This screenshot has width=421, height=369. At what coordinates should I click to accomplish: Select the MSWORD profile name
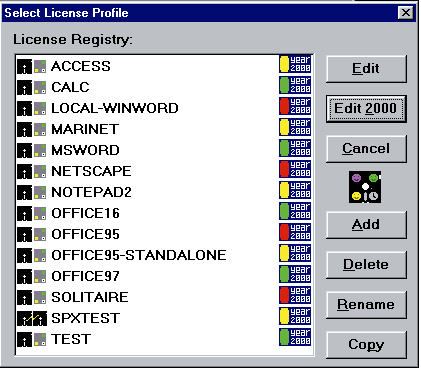(85, 150)
